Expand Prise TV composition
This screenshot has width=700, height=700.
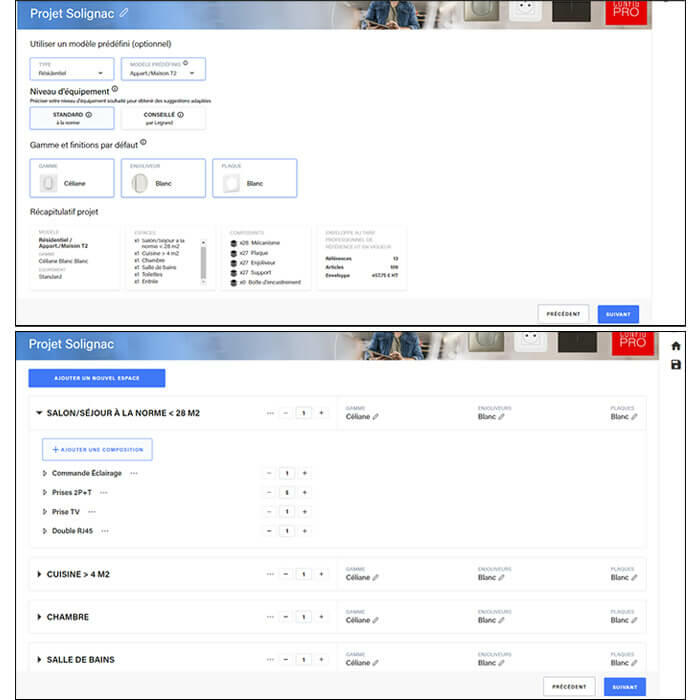[44, 512]
